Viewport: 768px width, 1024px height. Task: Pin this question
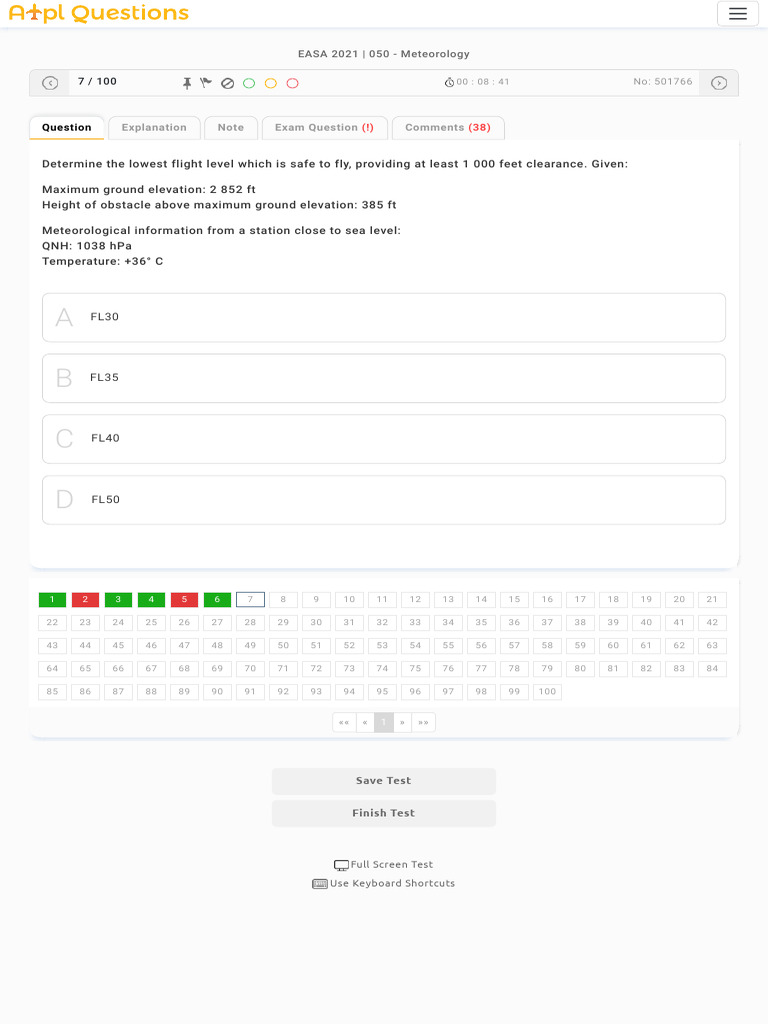click(187, 83)
